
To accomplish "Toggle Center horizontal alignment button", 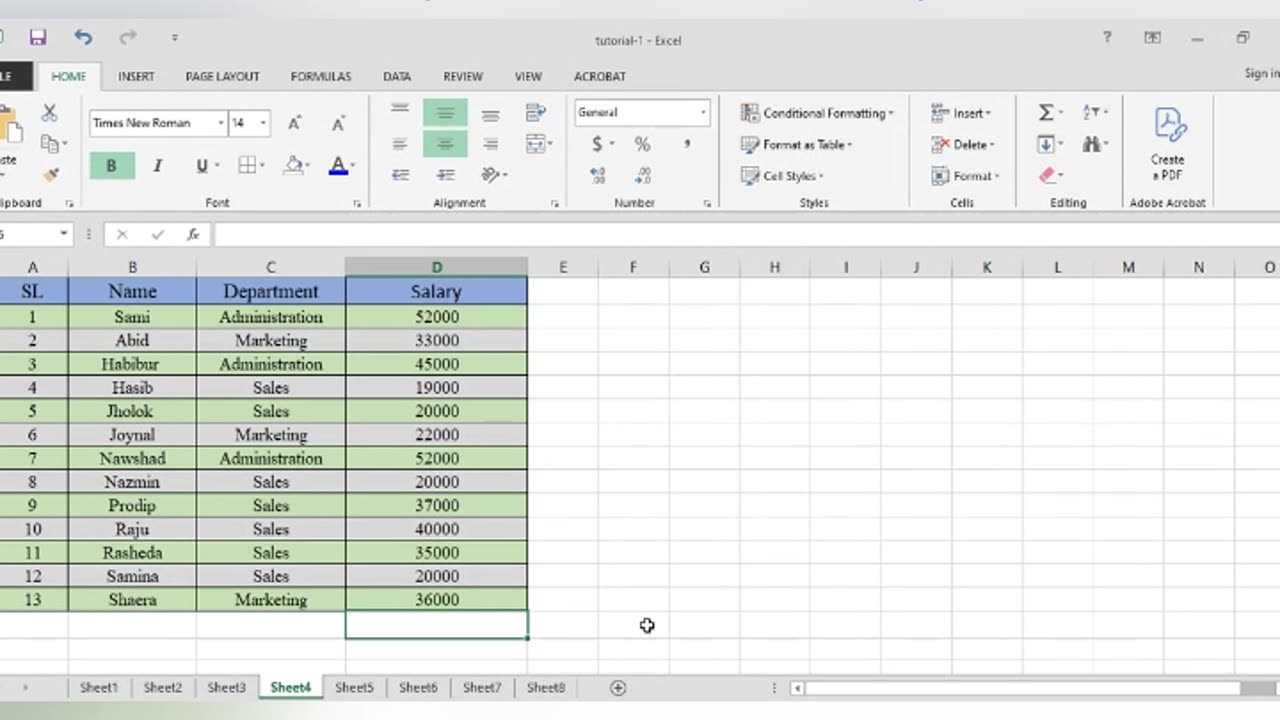I will (x=445, y=144).
